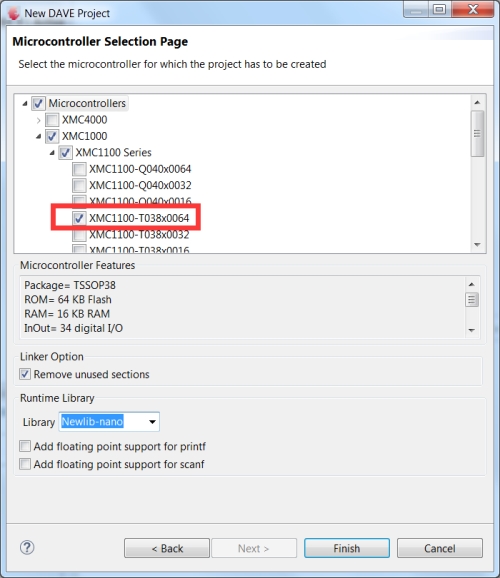Open the help question mark icon
Screen dimensions: 500x578
[27, 548]
